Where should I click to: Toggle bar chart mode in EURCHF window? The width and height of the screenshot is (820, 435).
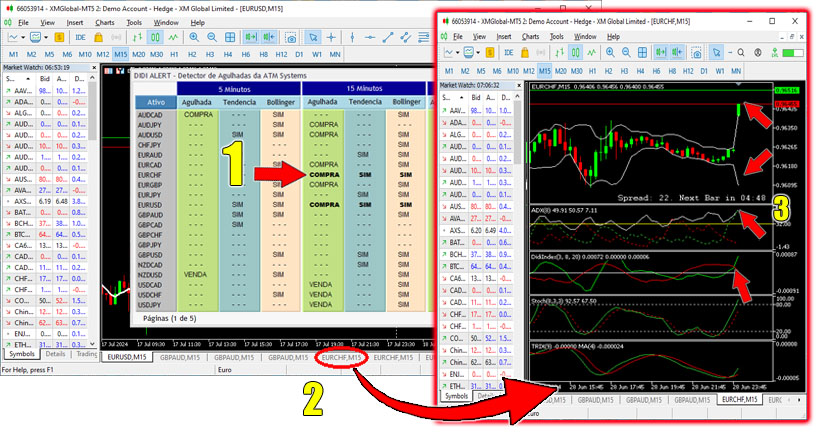(560, 52)
